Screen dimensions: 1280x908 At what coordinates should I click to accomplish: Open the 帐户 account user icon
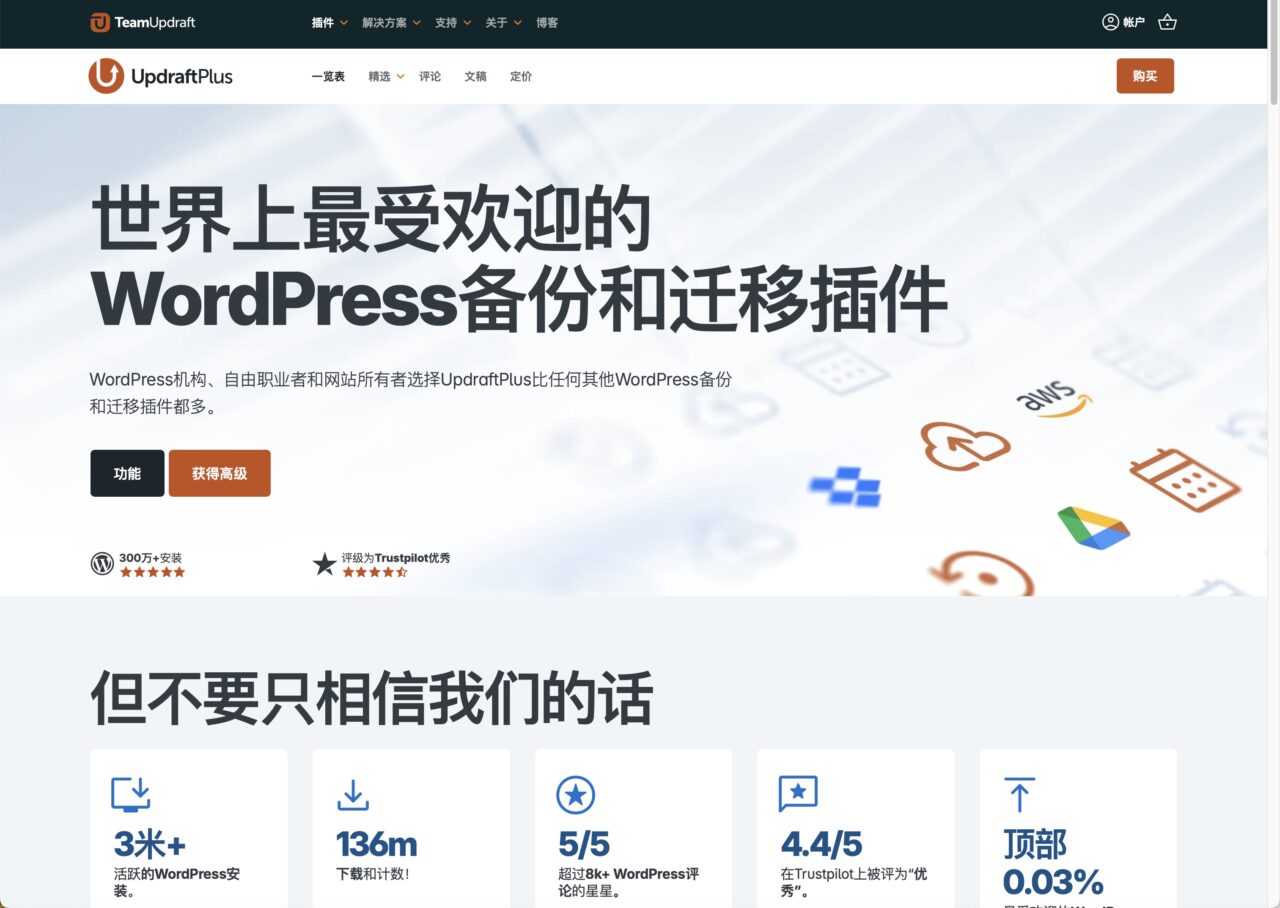point(1110,22)
